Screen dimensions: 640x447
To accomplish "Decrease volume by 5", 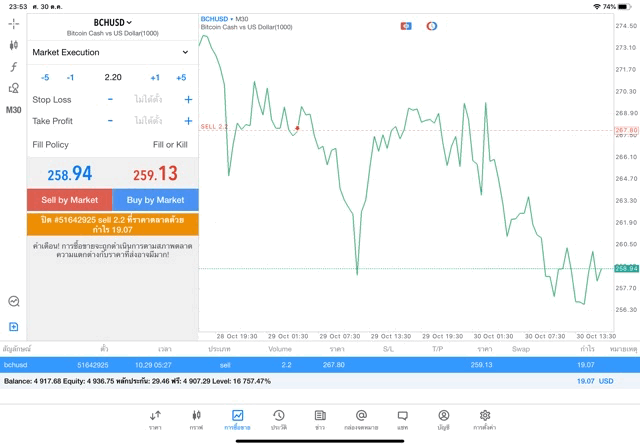I will pyautogui.click(x=45, y=78).
